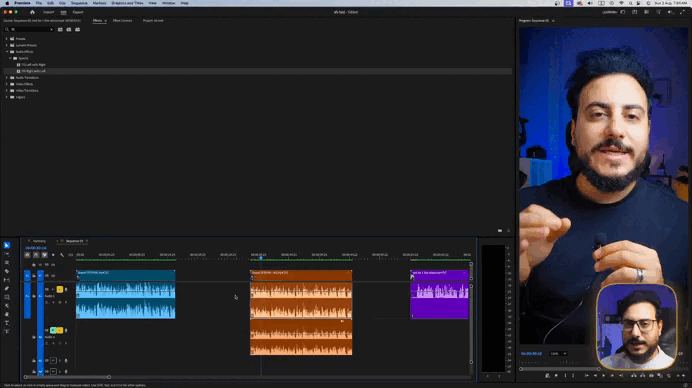Select the Type tool
Image resolution: width=692 pixels, height=388 pixels.
click(x=7, y=323)
